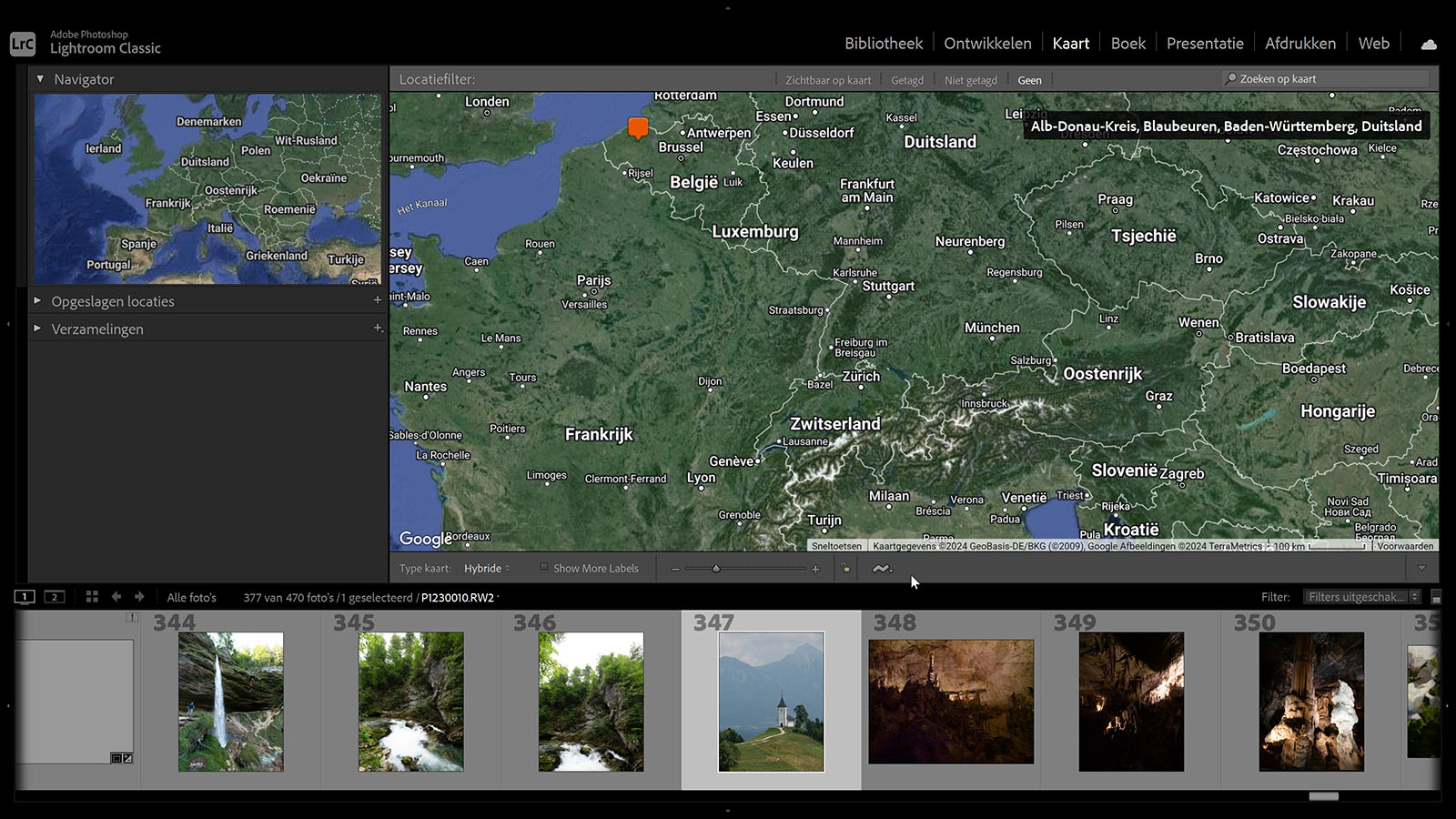
Task: Open the Filters uitgeschakeld dropdown
Action: pos(1362,597)
